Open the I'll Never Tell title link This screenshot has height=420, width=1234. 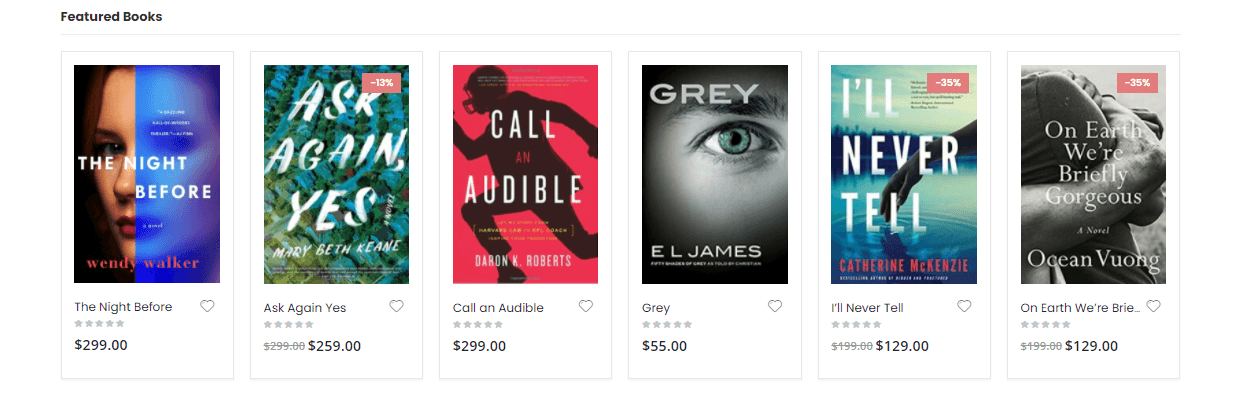pyautogui.click(x=867, y=308)
